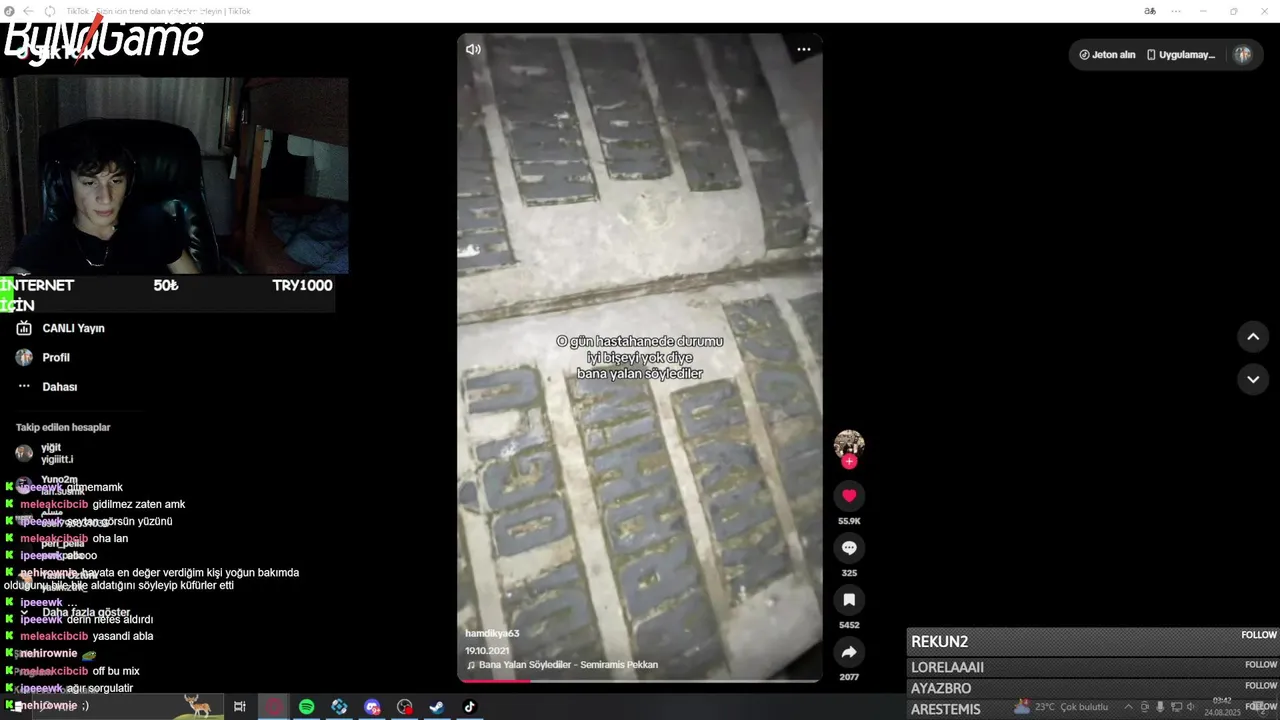Open the red circle taskbar app
This screenshot has width=1280, height=720.
point(273,707)
